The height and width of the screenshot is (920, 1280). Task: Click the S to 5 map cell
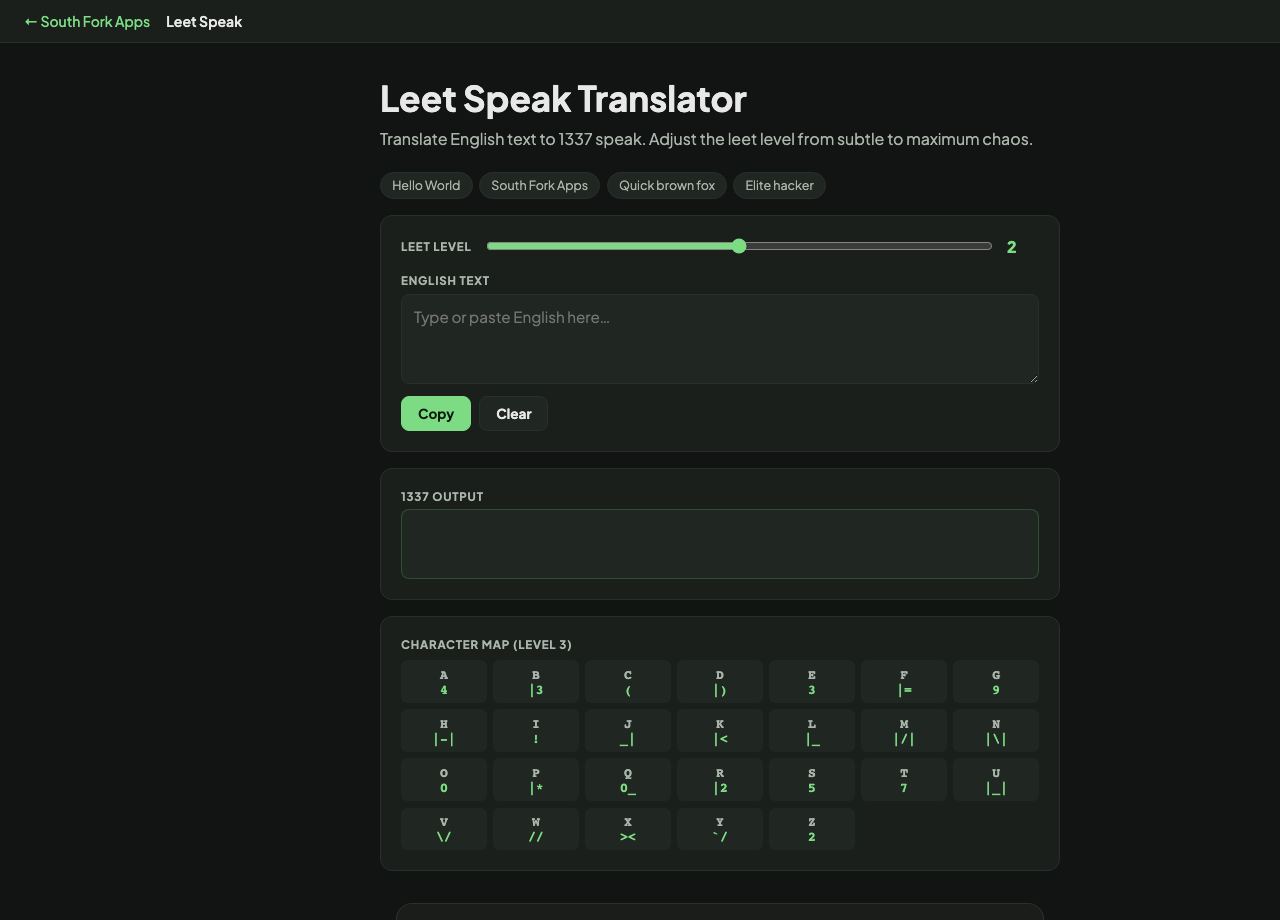pos(812,780)
